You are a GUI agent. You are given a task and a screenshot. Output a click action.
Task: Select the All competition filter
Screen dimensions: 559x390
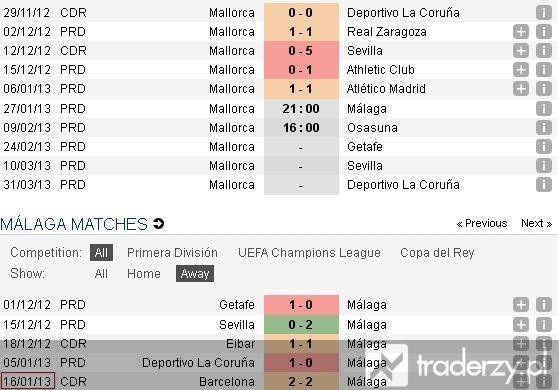101,253
